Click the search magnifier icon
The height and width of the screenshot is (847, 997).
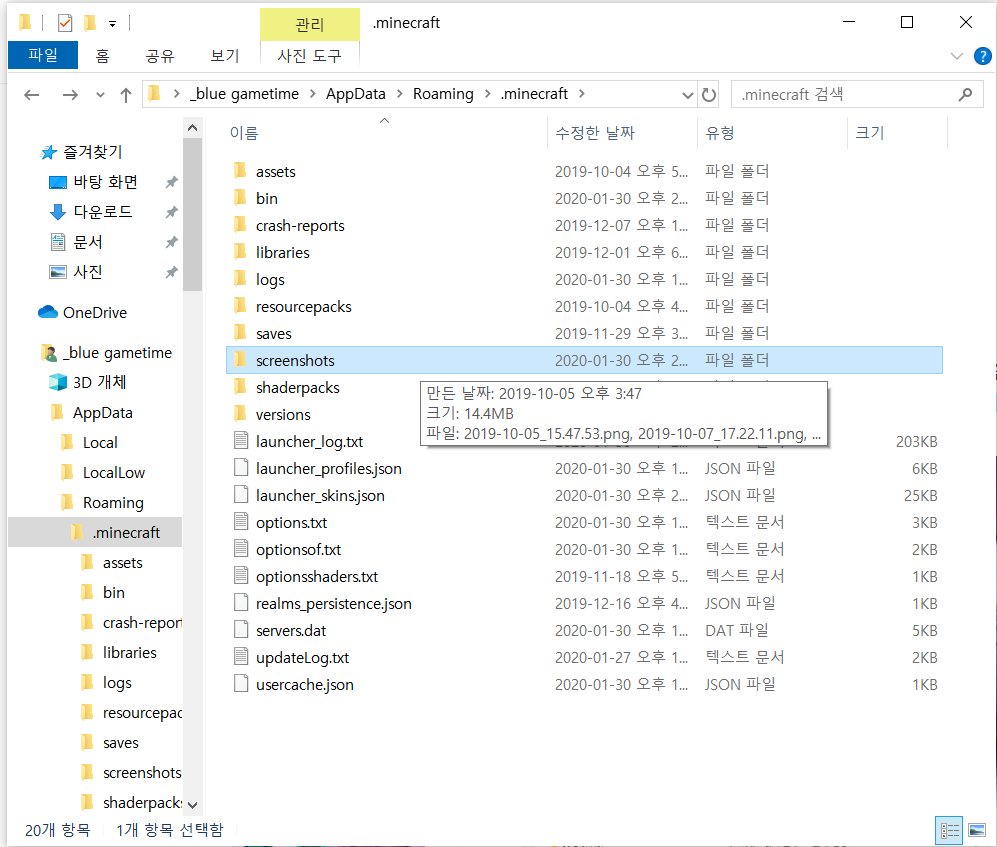(x=965, y=95)
